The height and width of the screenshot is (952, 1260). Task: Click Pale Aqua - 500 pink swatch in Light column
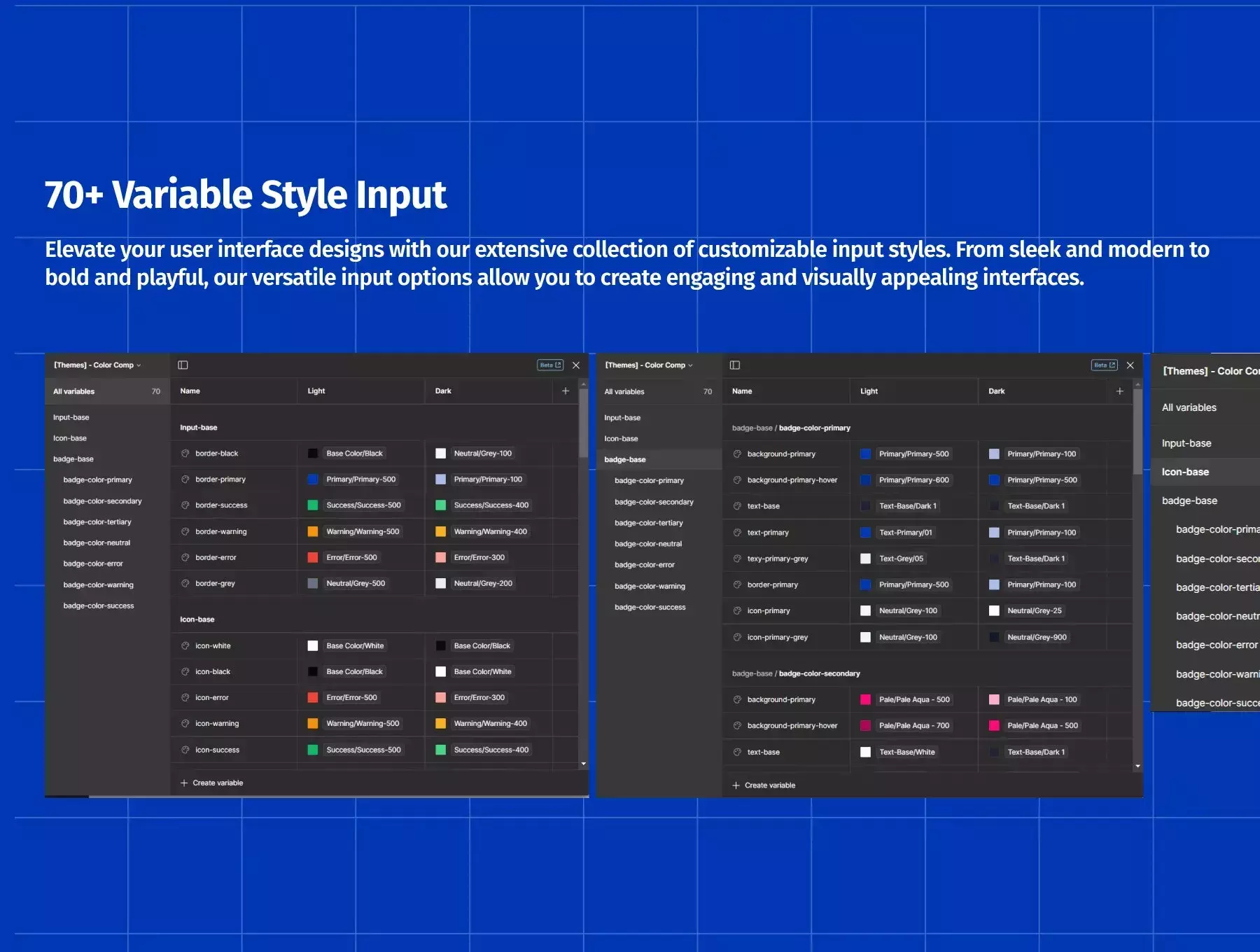[865, 699]
